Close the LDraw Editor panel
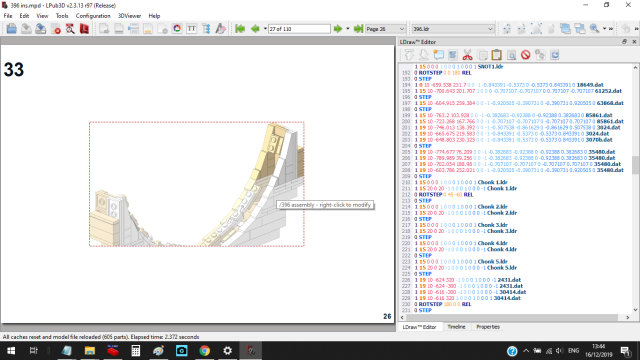This screenshot has width=640, height=360. click(x=634, y=42)
